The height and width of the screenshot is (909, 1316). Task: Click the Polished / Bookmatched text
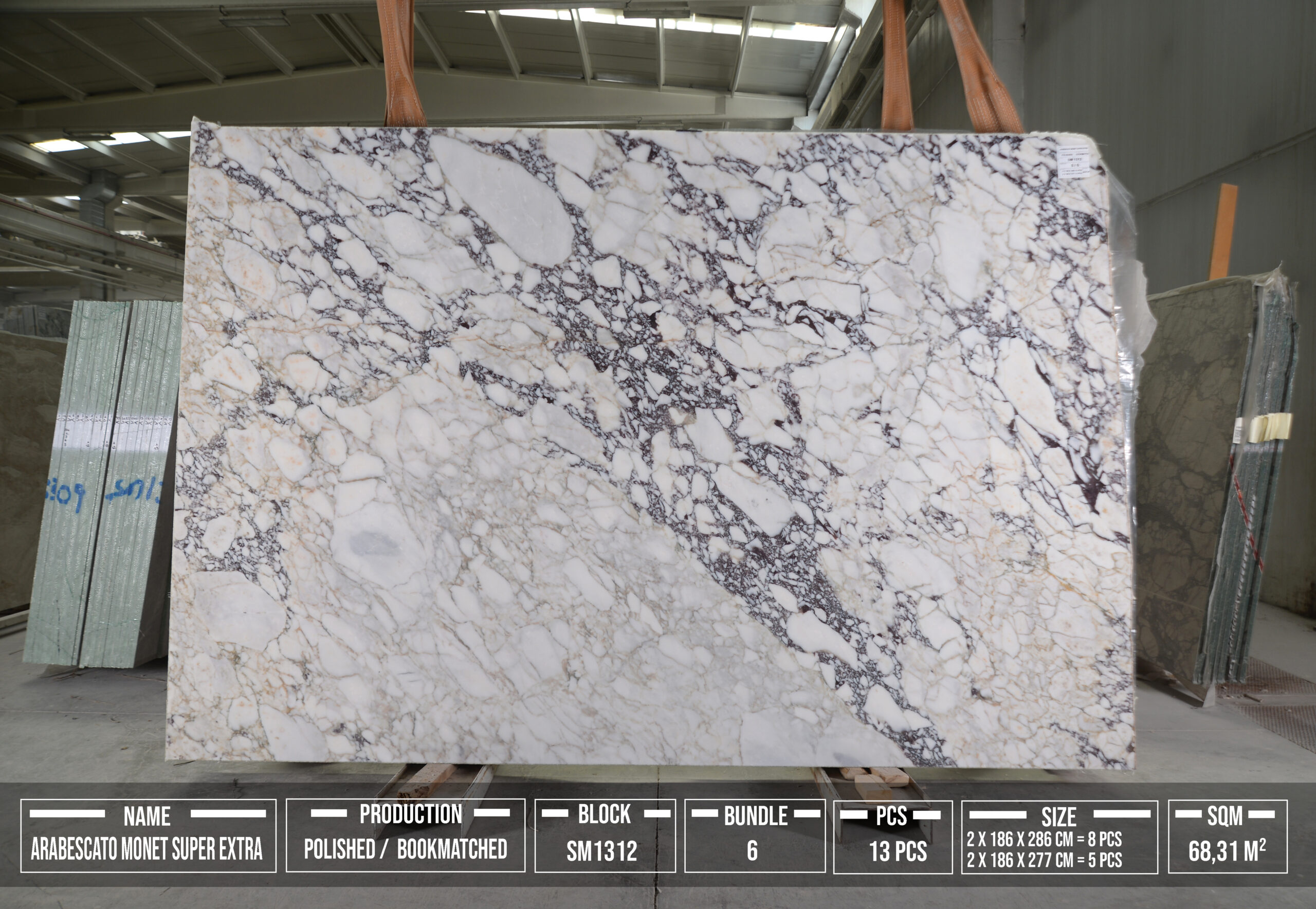point(405,849)
